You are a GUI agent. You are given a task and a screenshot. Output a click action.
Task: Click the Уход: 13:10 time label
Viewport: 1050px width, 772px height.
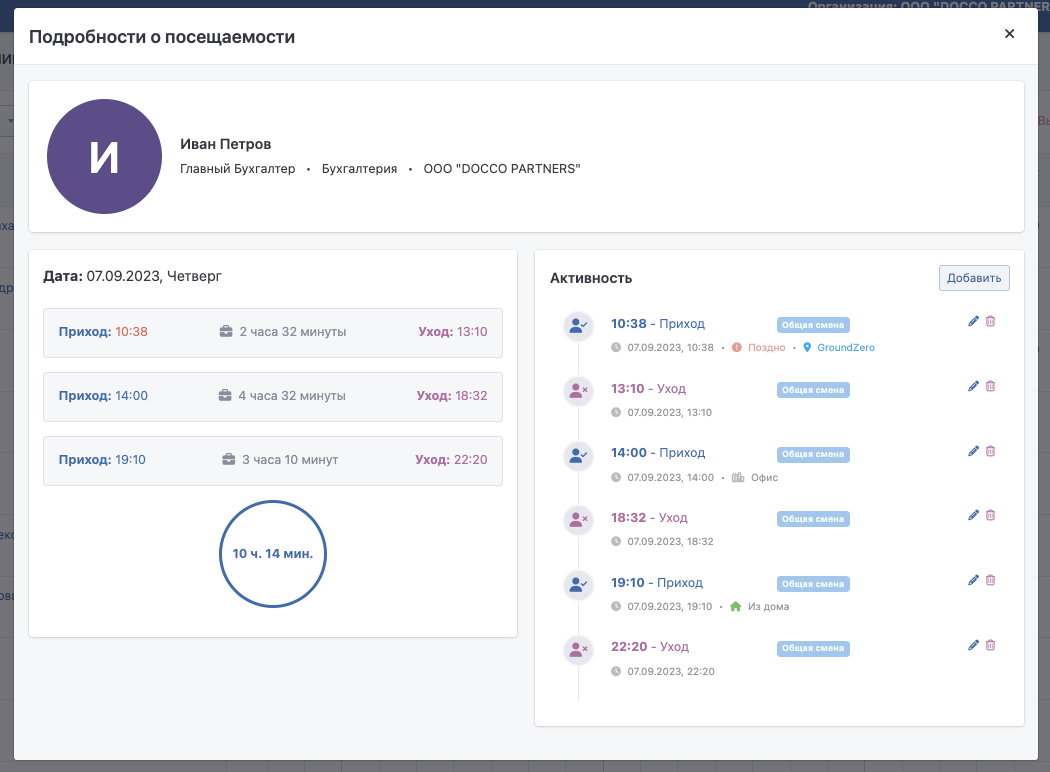click(x=453, y=331)
